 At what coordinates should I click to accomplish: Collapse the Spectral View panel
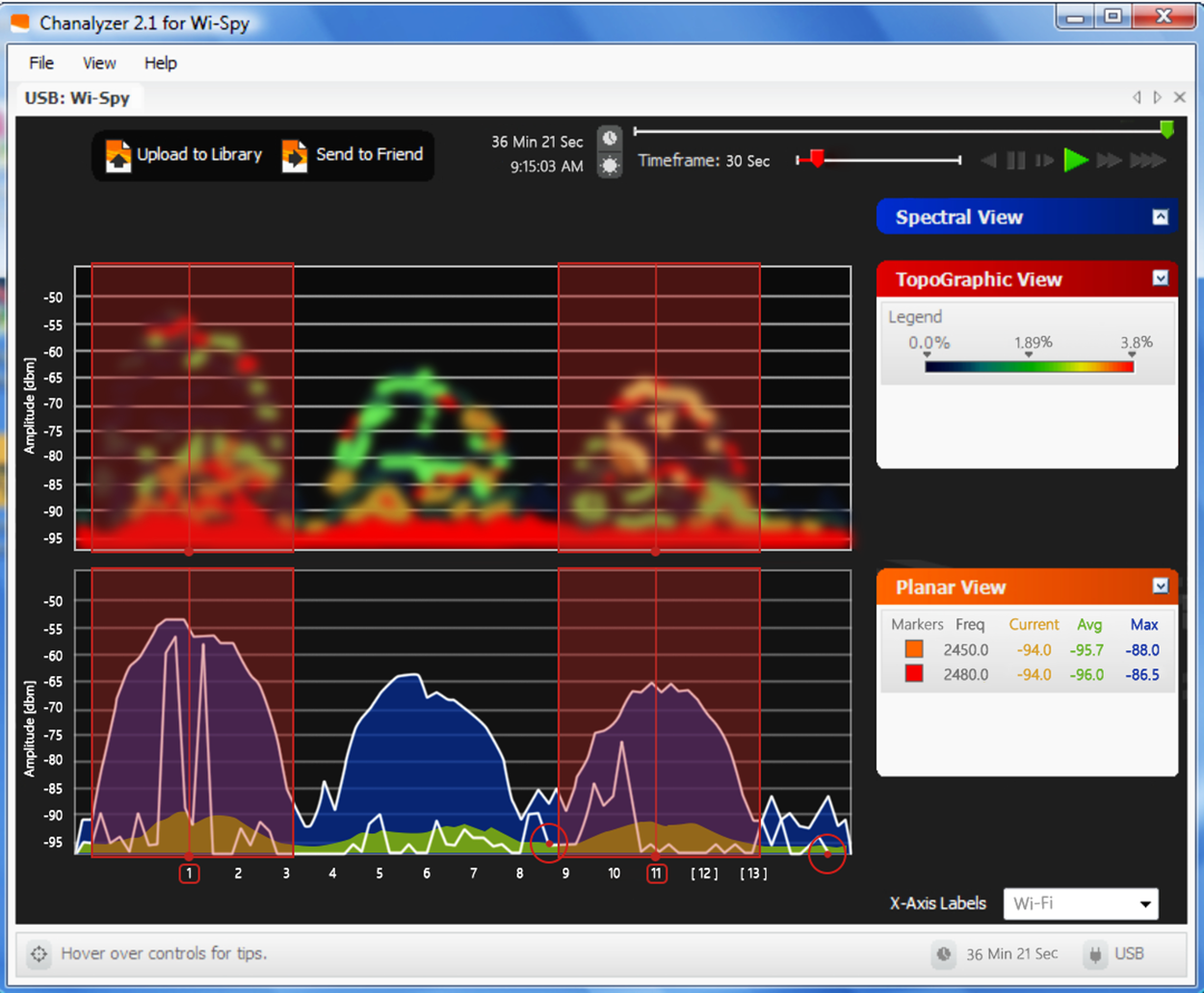click(1160, 217)
